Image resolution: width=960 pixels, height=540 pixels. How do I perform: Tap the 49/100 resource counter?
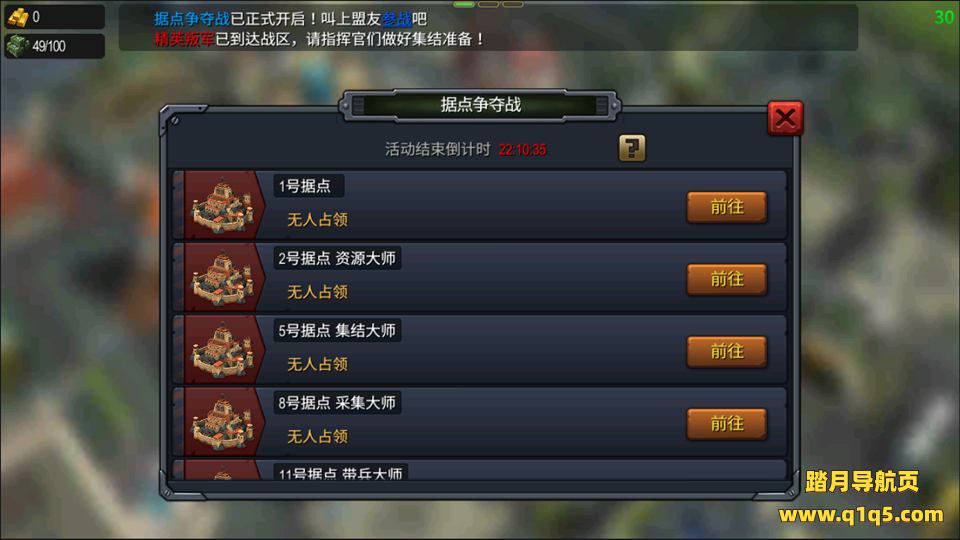coord(49,47)
